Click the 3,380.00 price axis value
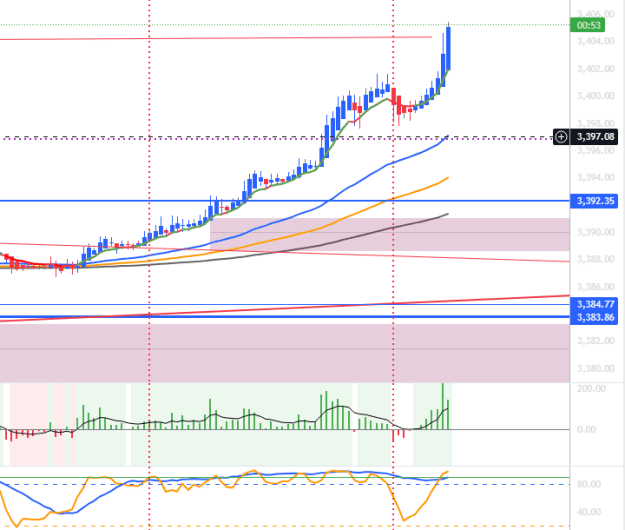 tap(596, 368)
